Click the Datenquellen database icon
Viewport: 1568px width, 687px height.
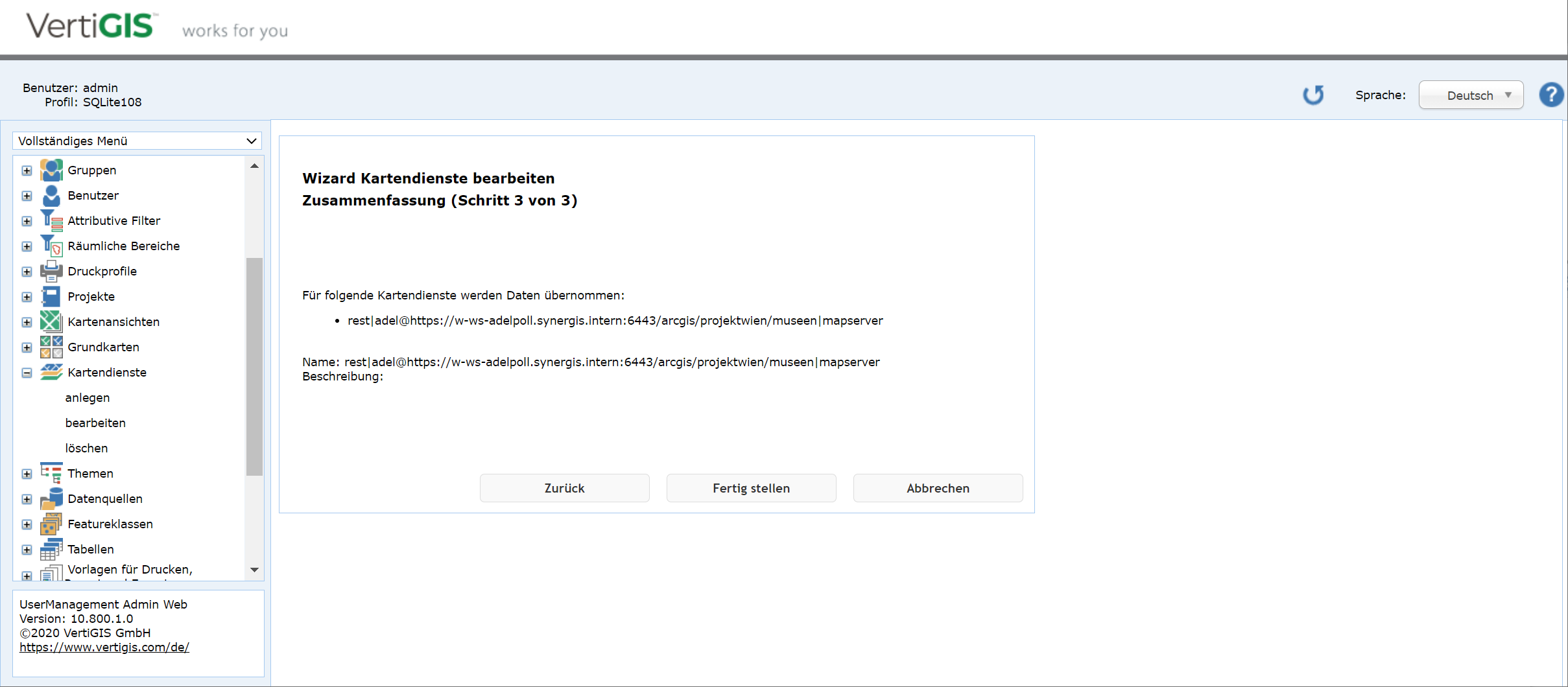tap(51, 498)
